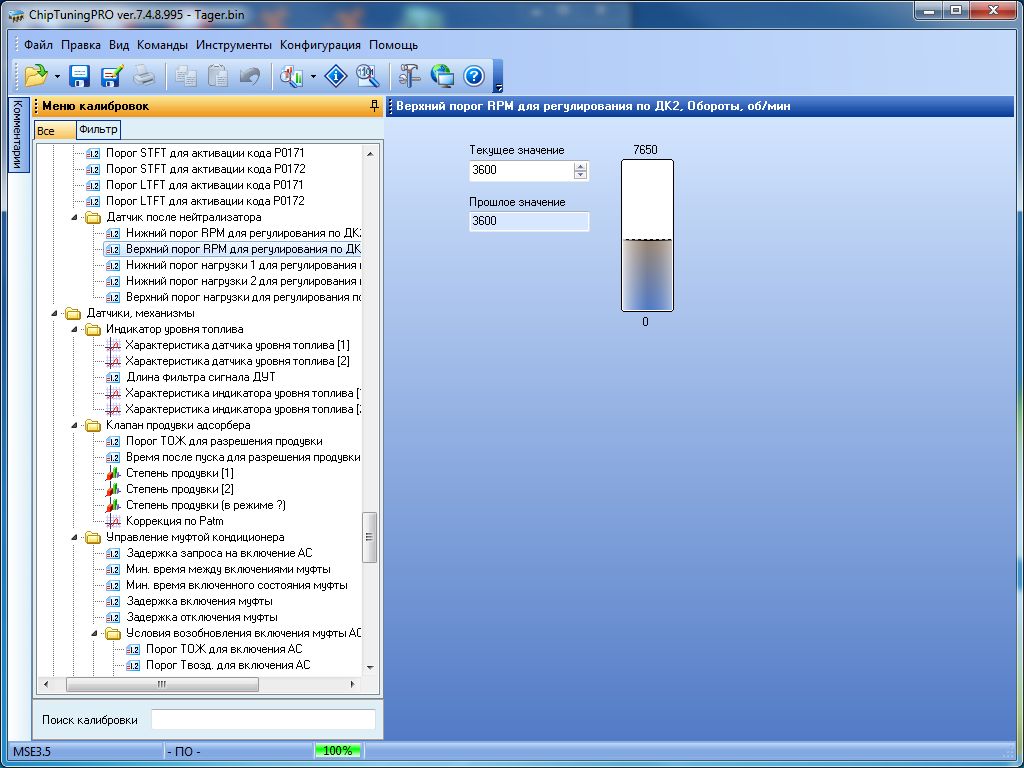Select Длина фильтра сигнала ДУТ calibration
1024x768 pixels.
click(x=200, y=377)
